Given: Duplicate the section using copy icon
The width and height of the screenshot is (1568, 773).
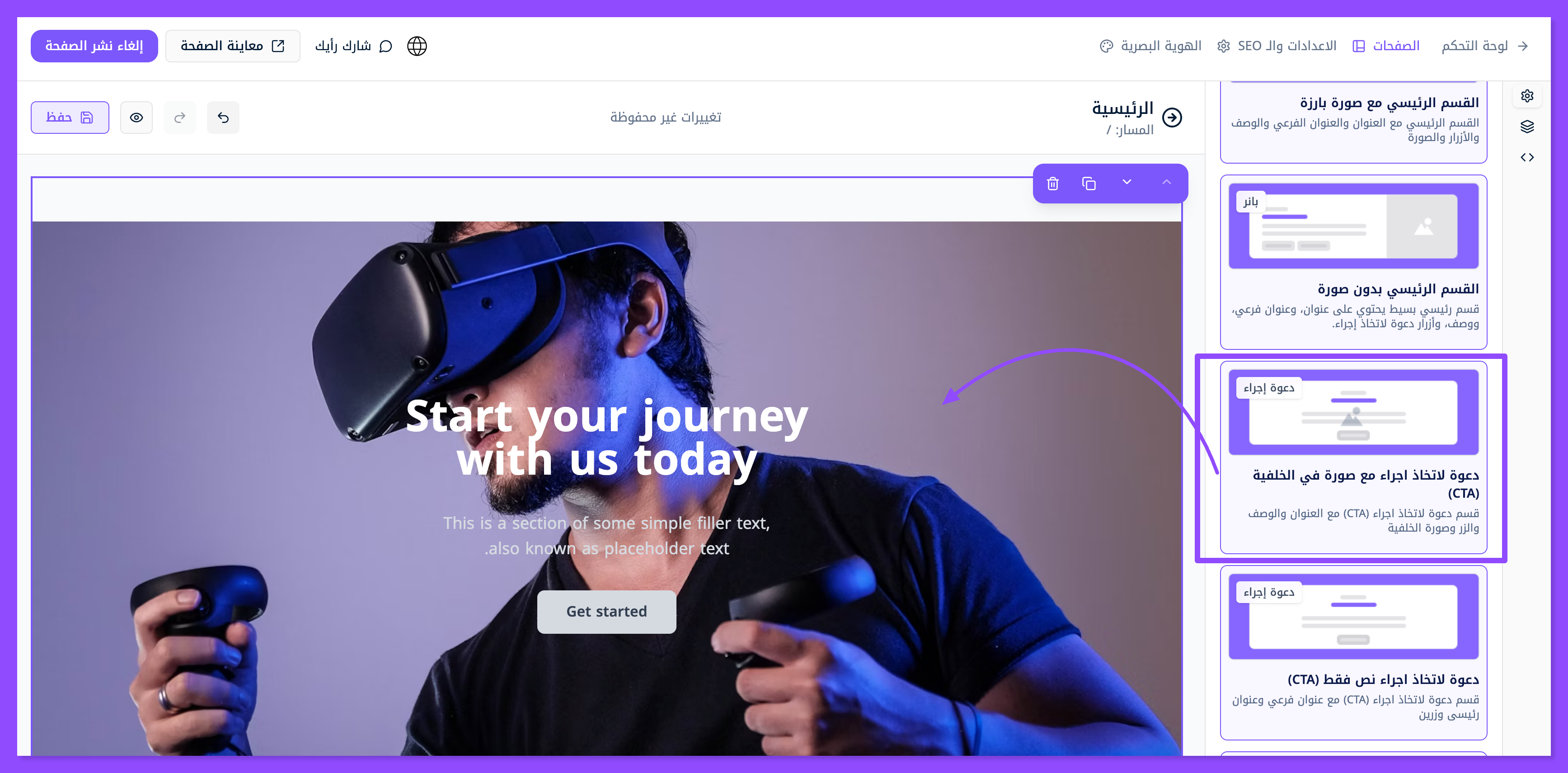Looking at the screenshot, I should tap(1089, 184).
